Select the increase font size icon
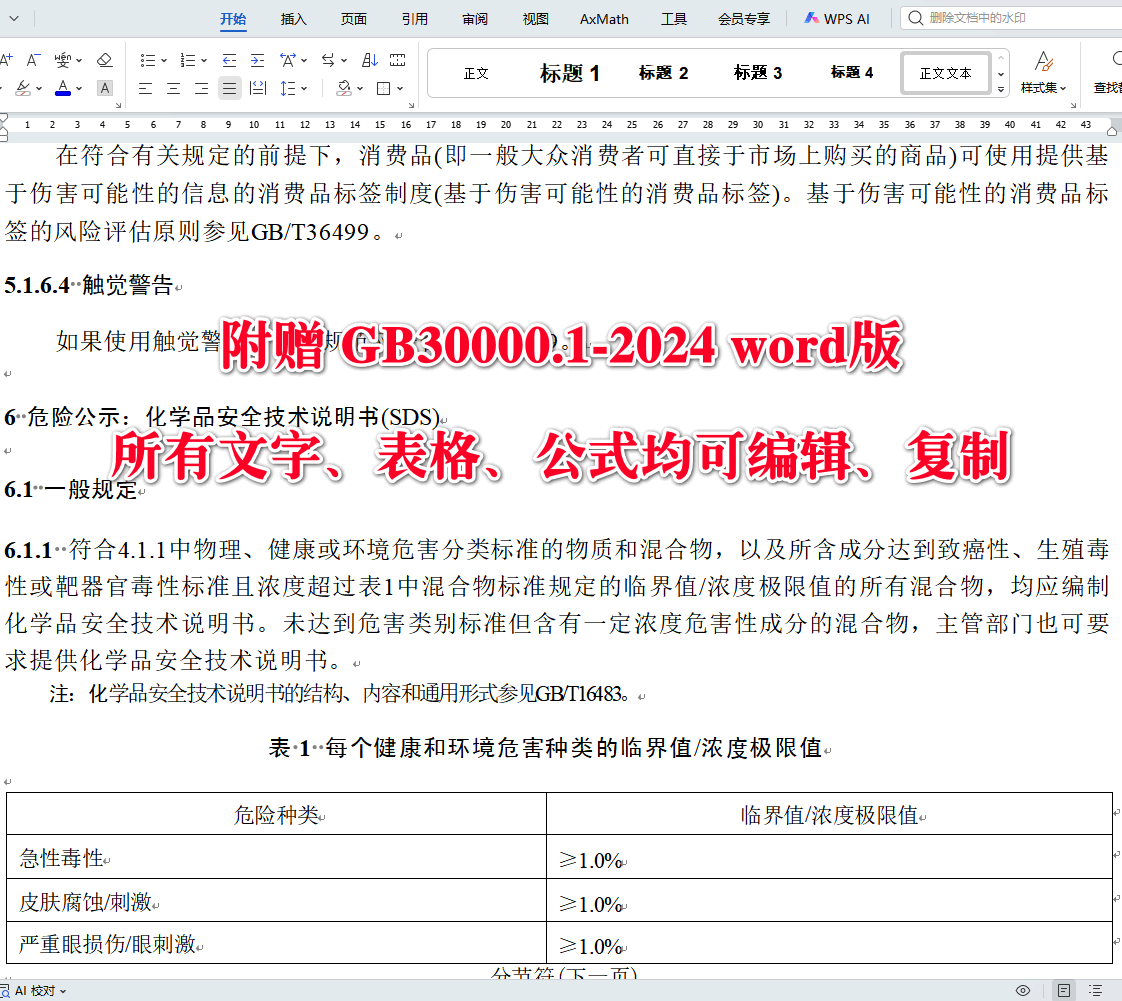This screenshot has width=1122, height=1001. tap(7, 60)
